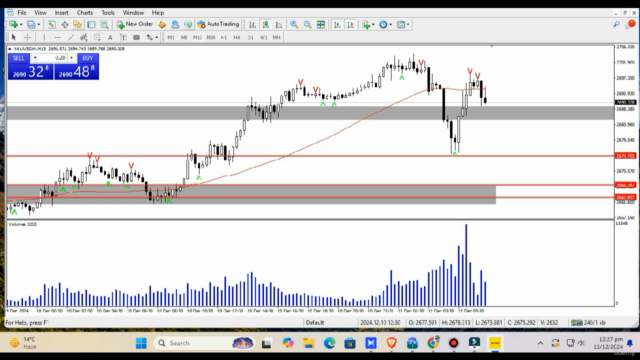Select the text A tool

click(x=110, y=37)
